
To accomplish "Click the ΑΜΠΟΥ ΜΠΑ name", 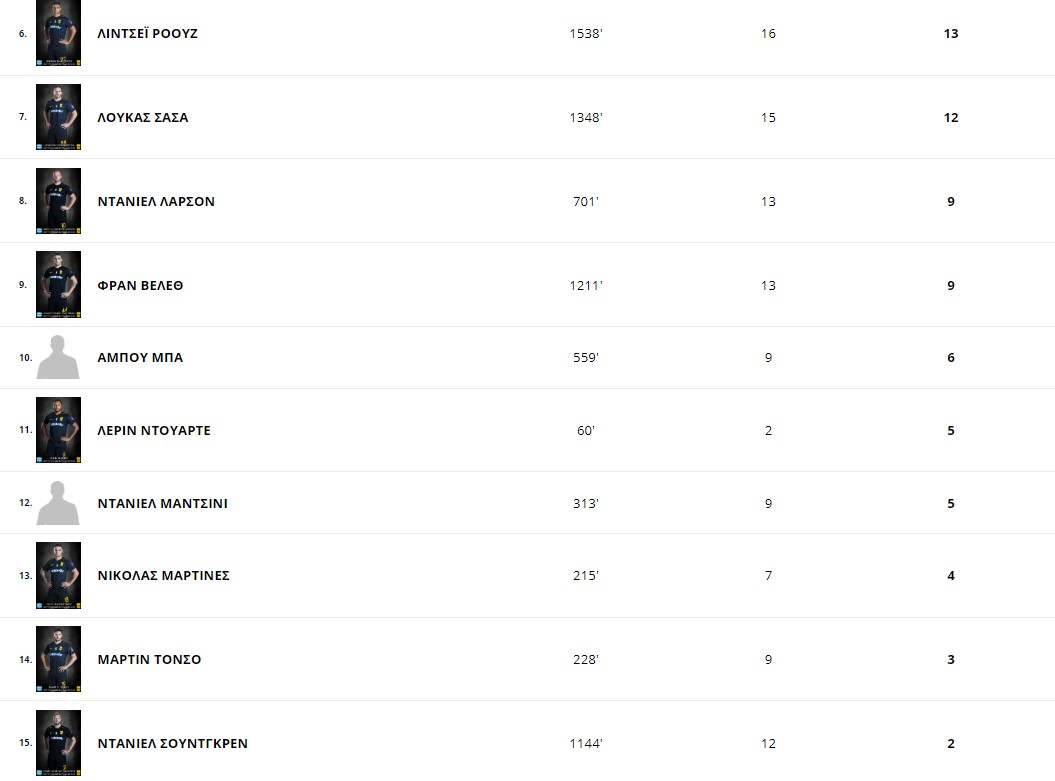I will pyautogui.click(x=140, y=358).
